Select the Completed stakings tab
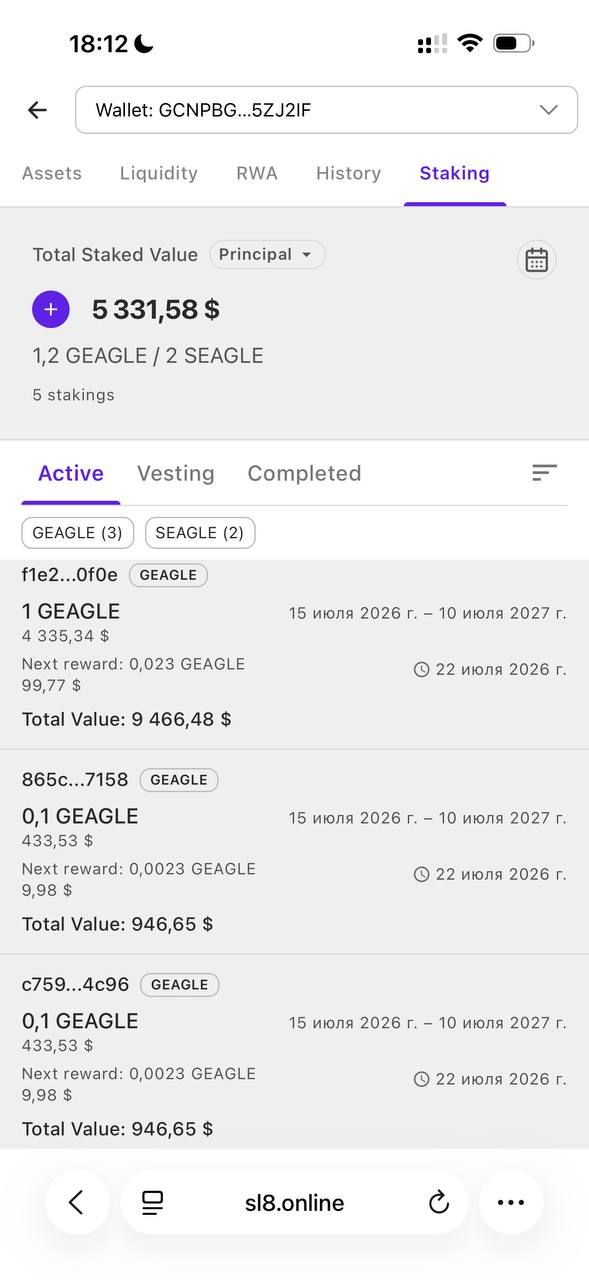 (x=304, y=473)
